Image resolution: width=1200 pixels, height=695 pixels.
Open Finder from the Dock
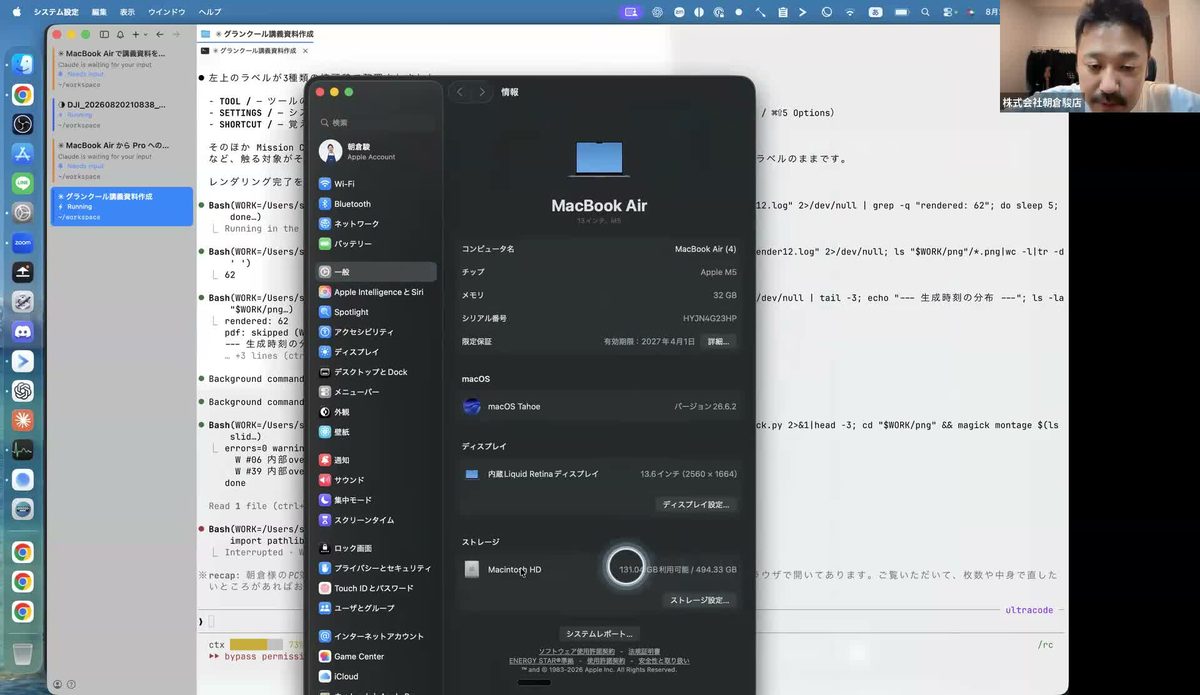23,64
